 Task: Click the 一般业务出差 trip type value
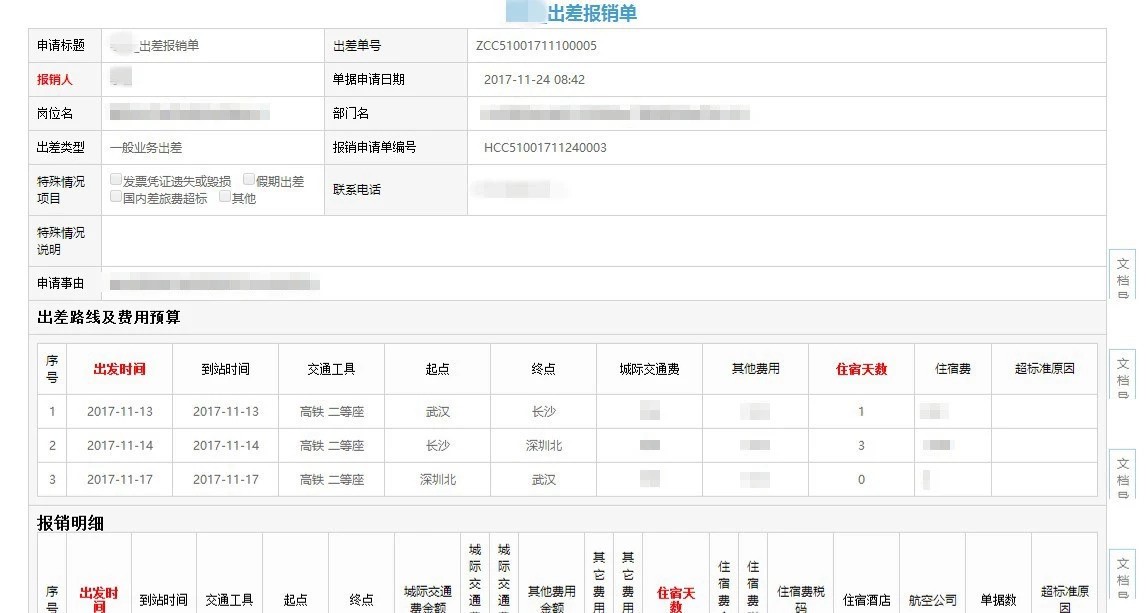(146, 148)
